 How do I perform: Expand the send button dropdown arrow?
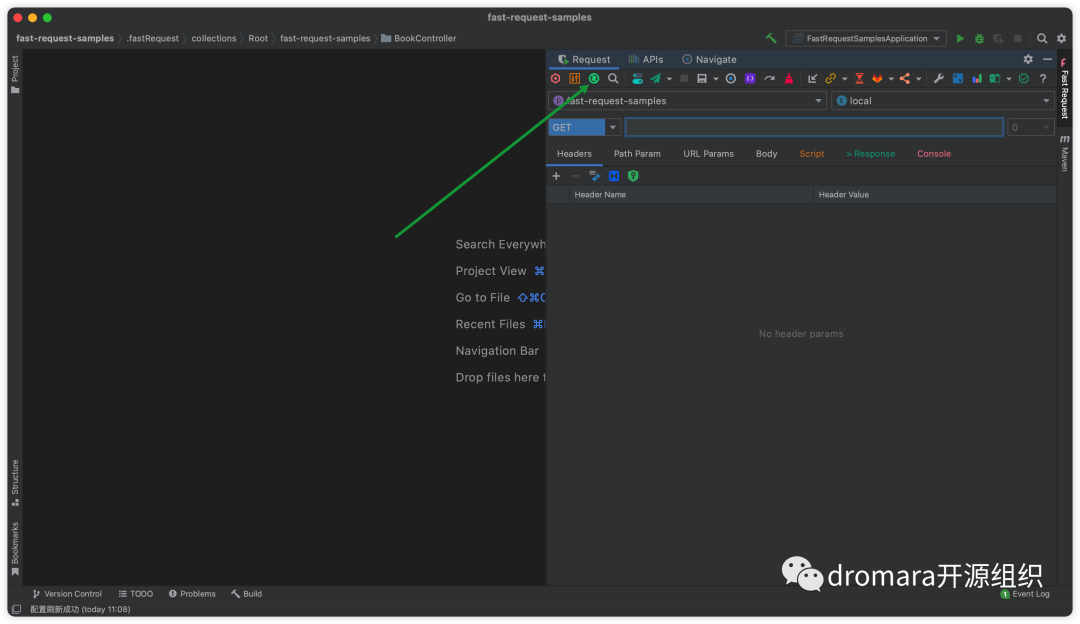(x=669, y=79)
